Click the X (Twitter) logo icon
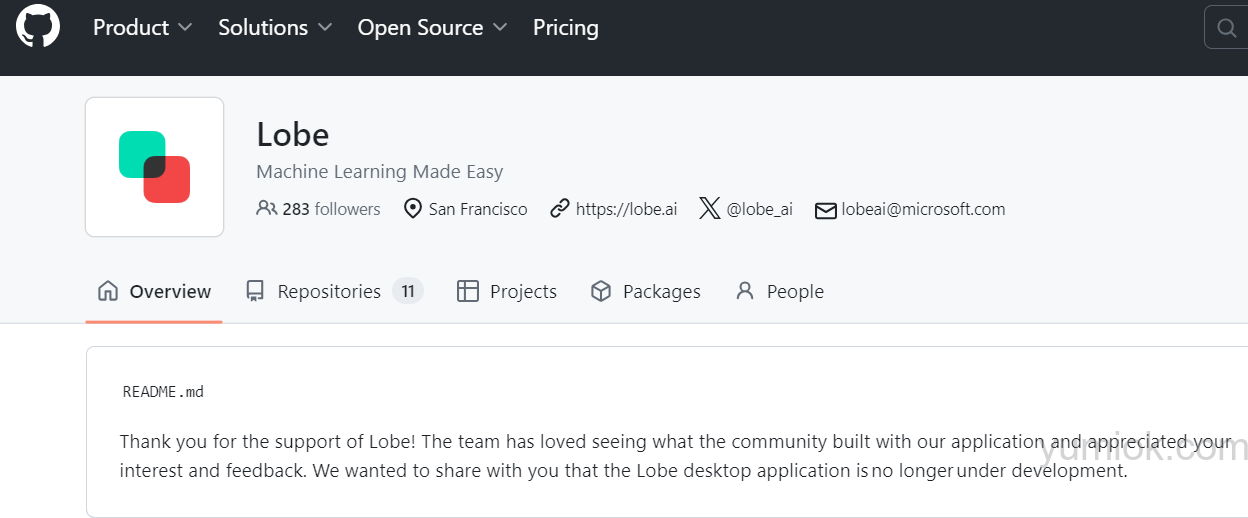Screen dimensions: 1248x518 click(710, 209)
